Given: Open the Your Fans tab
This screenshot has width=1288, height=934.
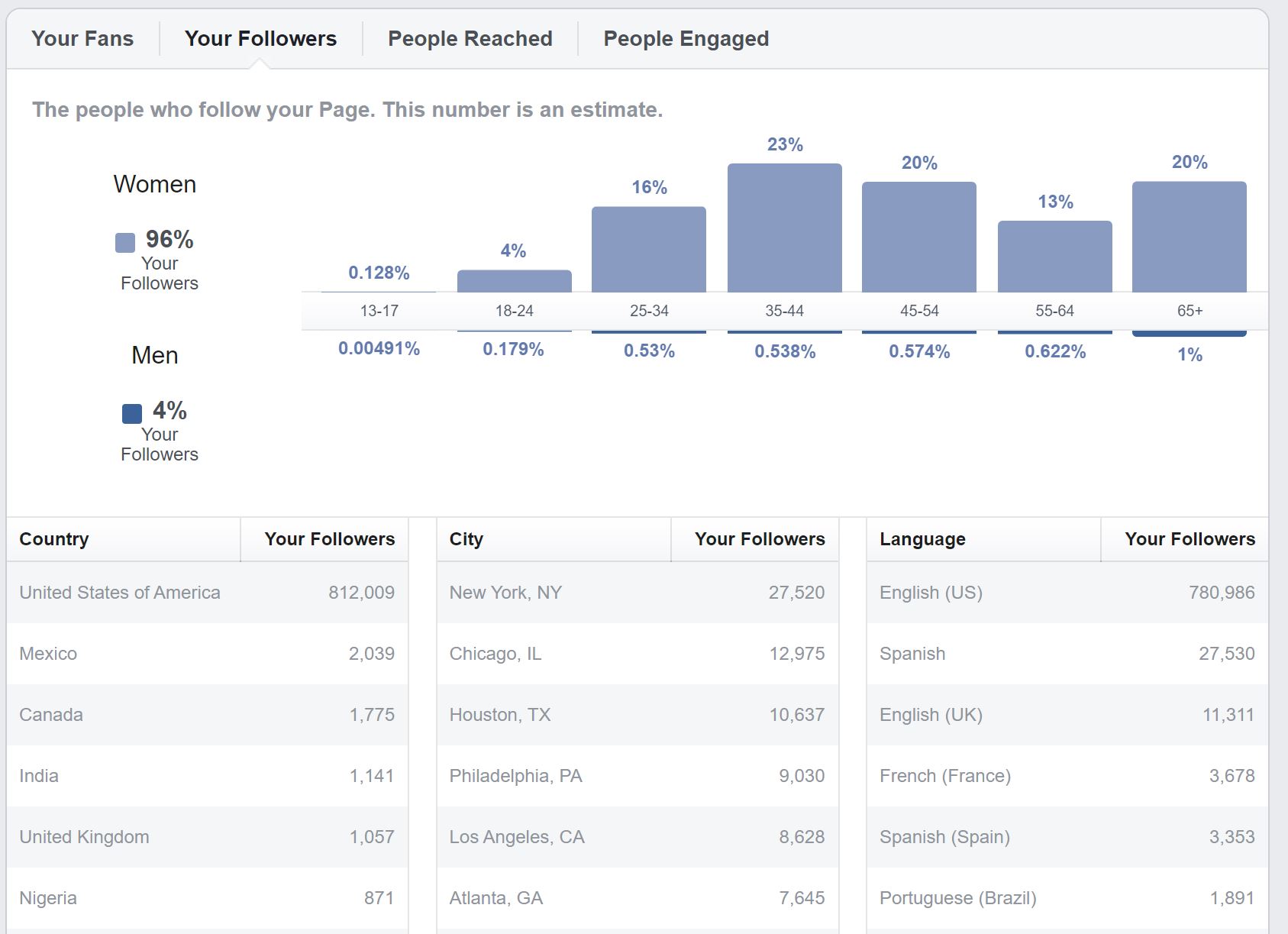Looking at the screenshot, I should click(x=82, y=39).
